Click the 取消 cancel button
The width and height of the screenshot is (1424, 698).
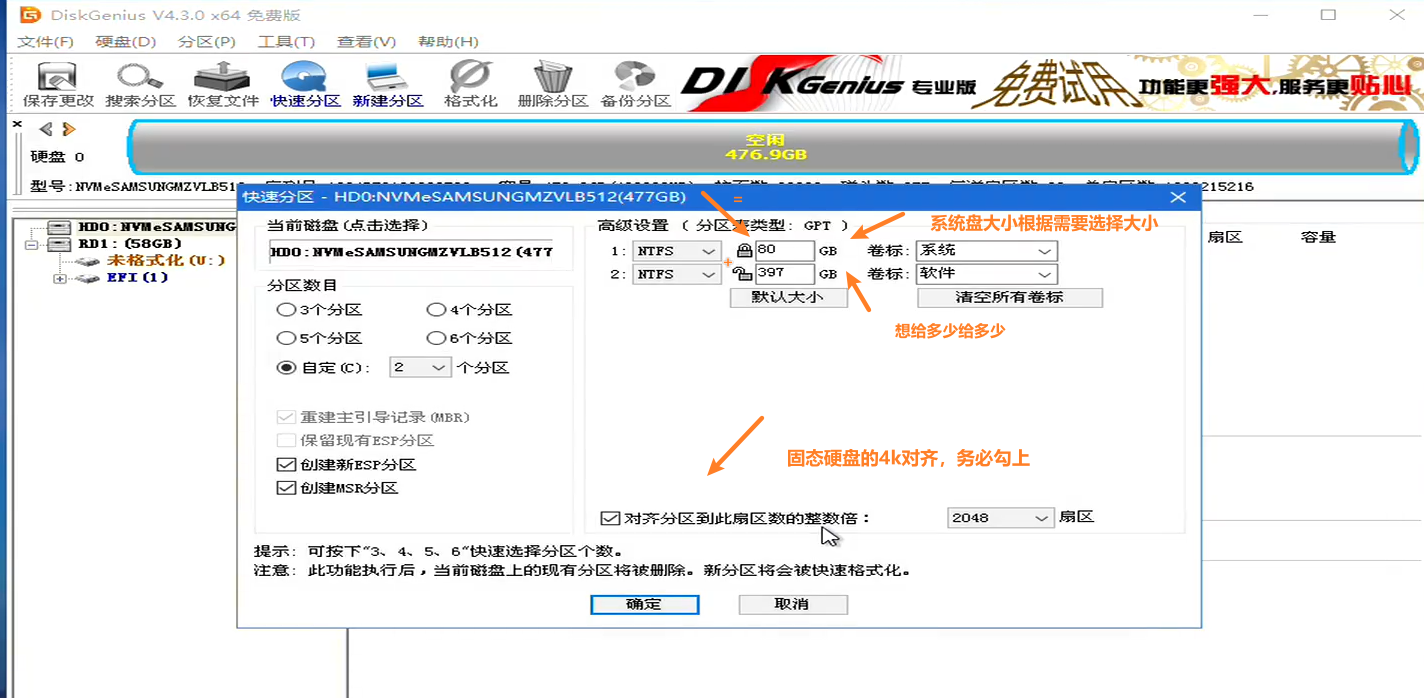(792, 604)
